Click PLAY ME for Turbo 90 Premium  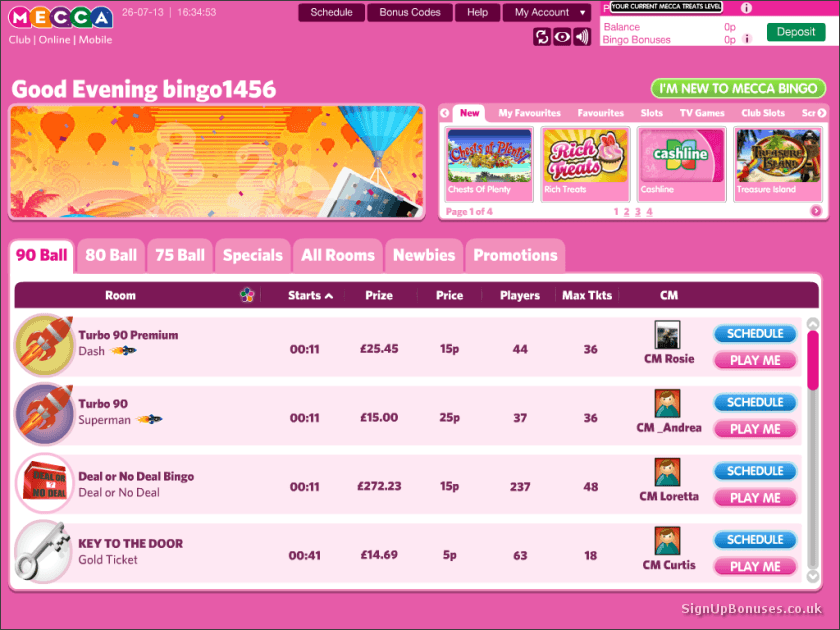[755, 361]
